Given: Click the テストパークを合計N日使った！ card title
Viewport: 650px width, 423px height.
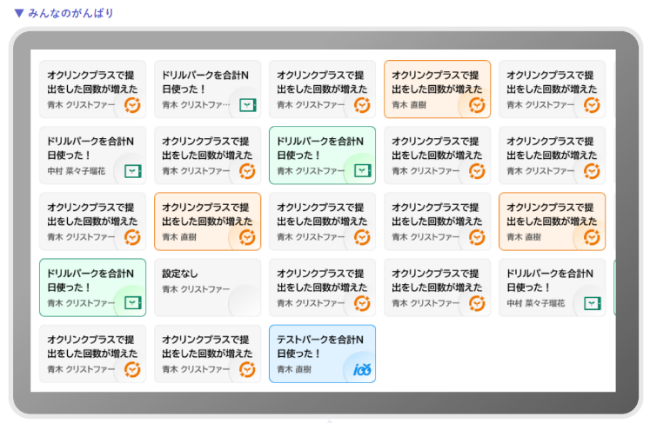Looking at the screenshot, I should point(320,347).
